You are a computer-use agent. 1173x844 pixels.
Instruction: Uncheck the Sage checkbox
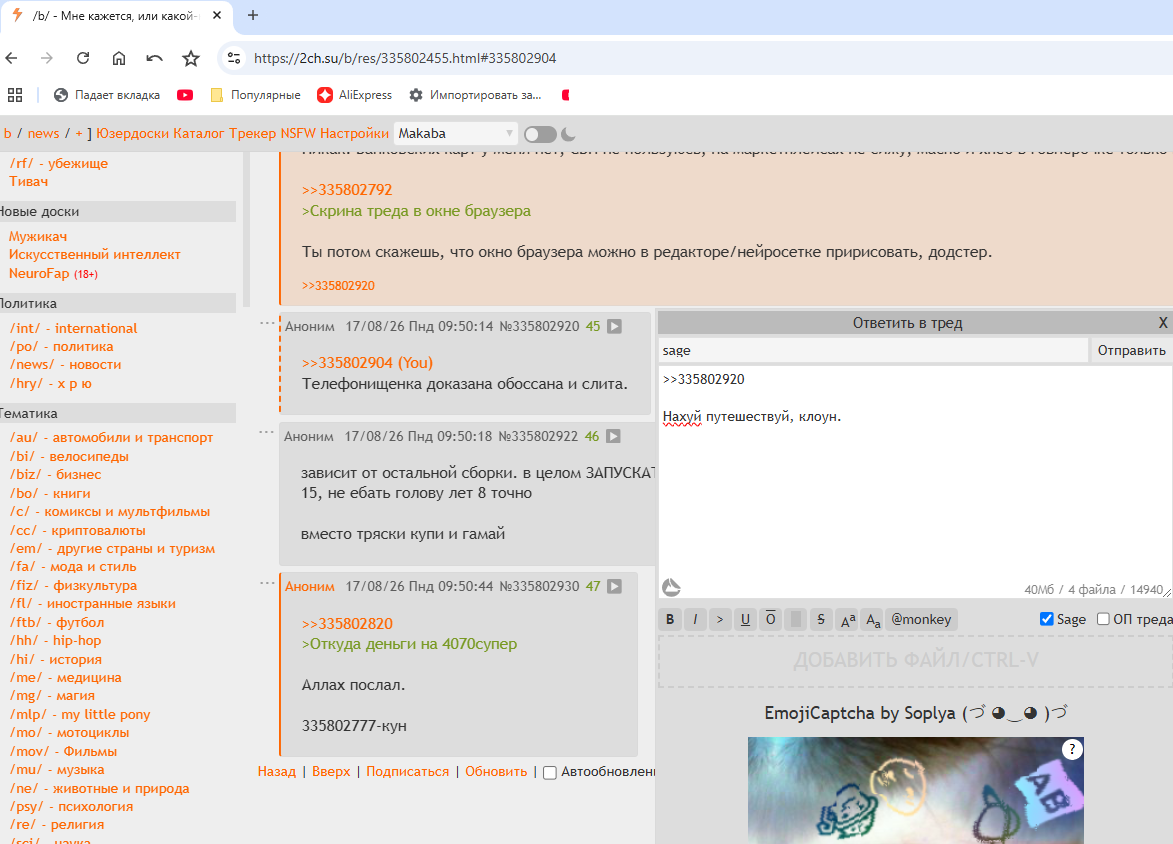point(1047,619)
